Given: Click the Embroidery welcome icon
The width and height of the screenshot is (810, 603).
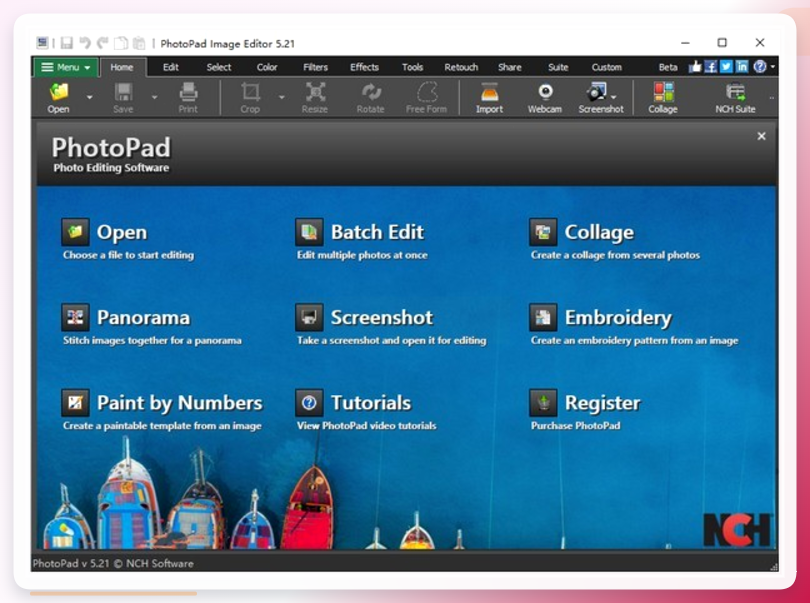Looking at the screenshot, I should tap(543, 317).
